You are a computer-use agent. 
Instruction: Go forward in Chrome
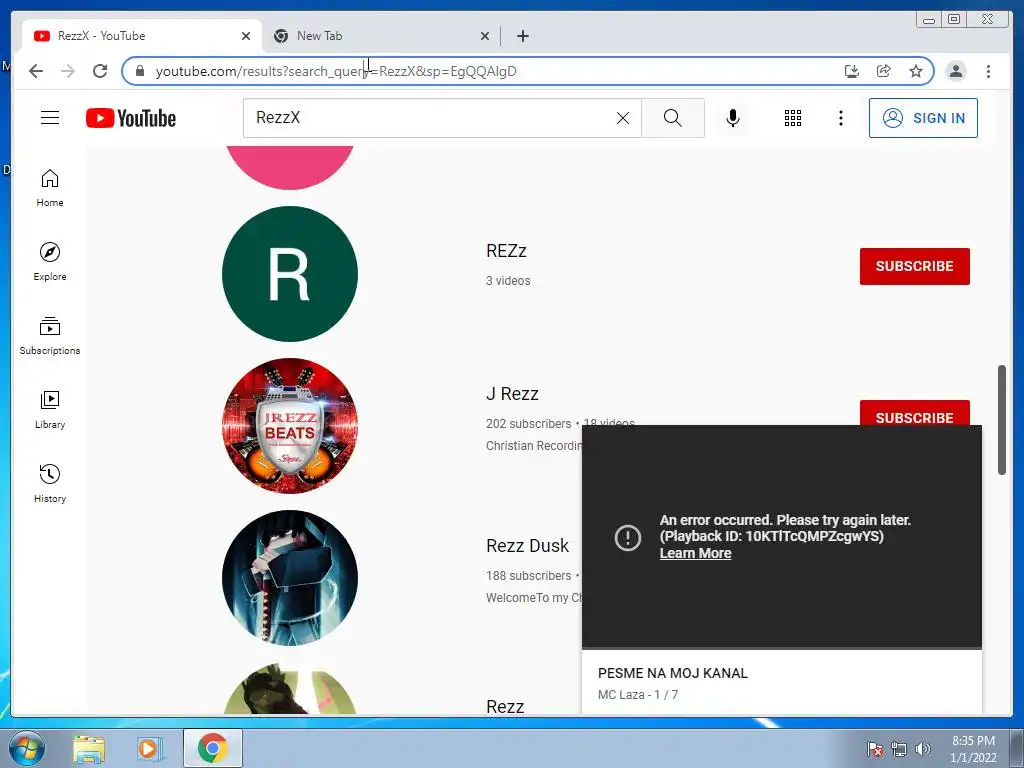pos(68,71)
